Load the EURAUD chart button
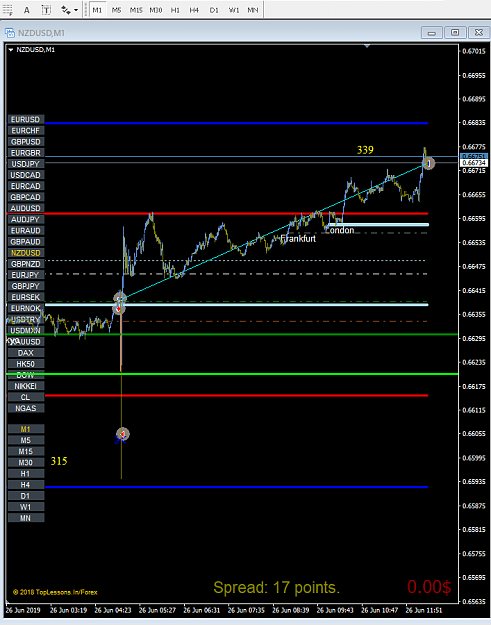 tap(26, 230)
